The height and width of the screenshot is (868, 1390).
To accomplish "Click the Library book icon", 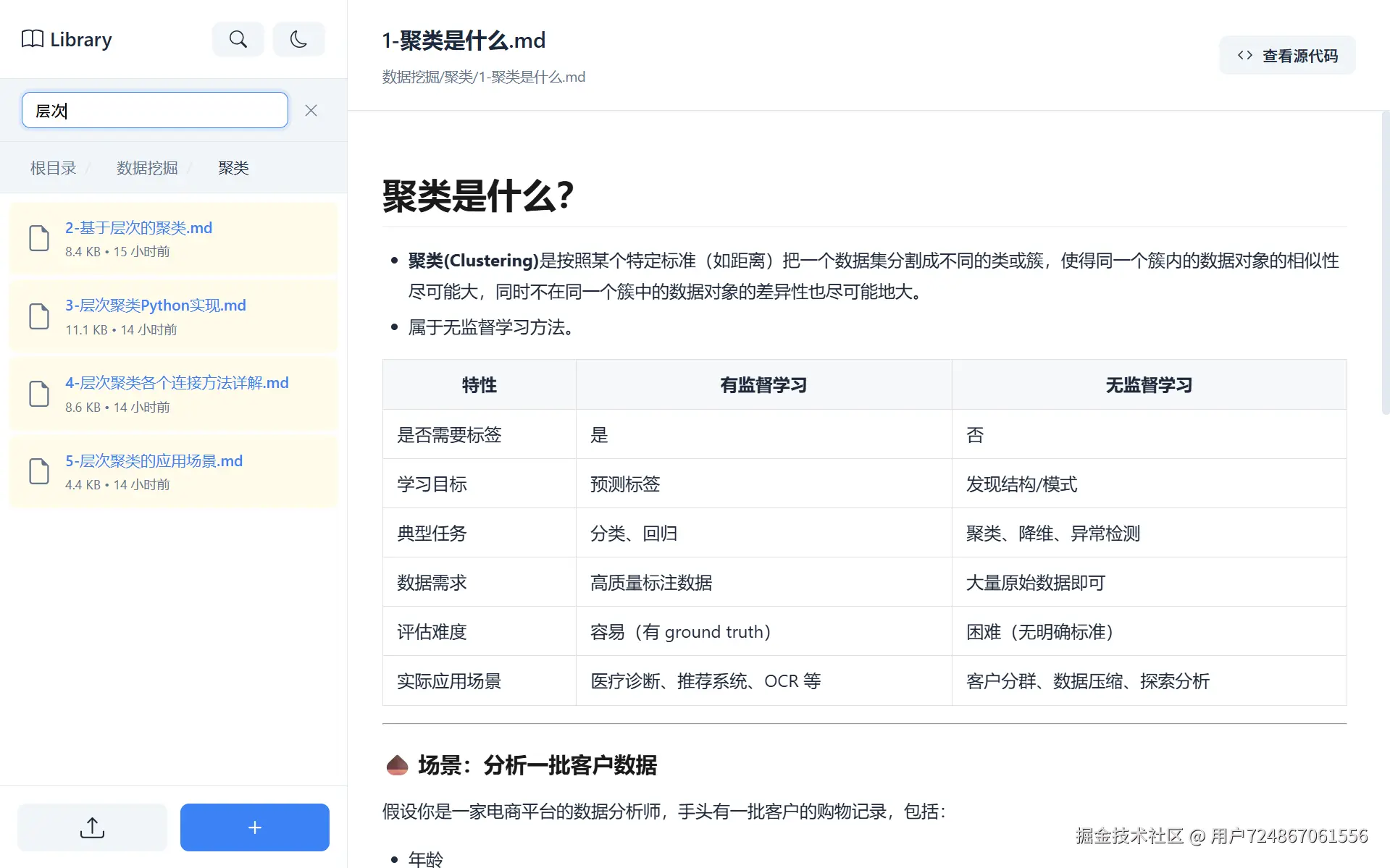I will tap(32, 39).
